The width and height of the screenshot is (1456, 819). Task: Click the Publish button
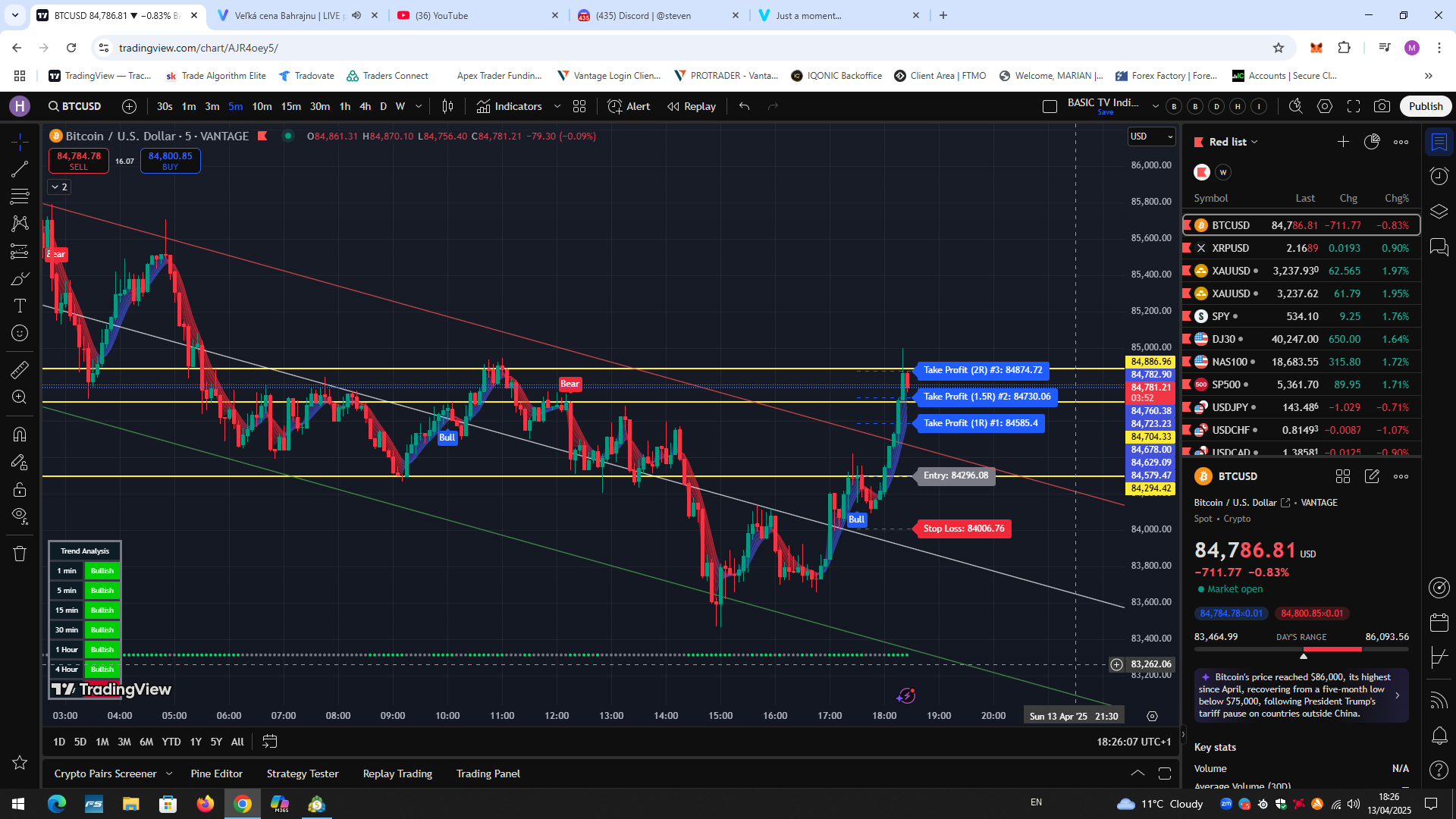pyautogui.click(x=1425, y=106)
